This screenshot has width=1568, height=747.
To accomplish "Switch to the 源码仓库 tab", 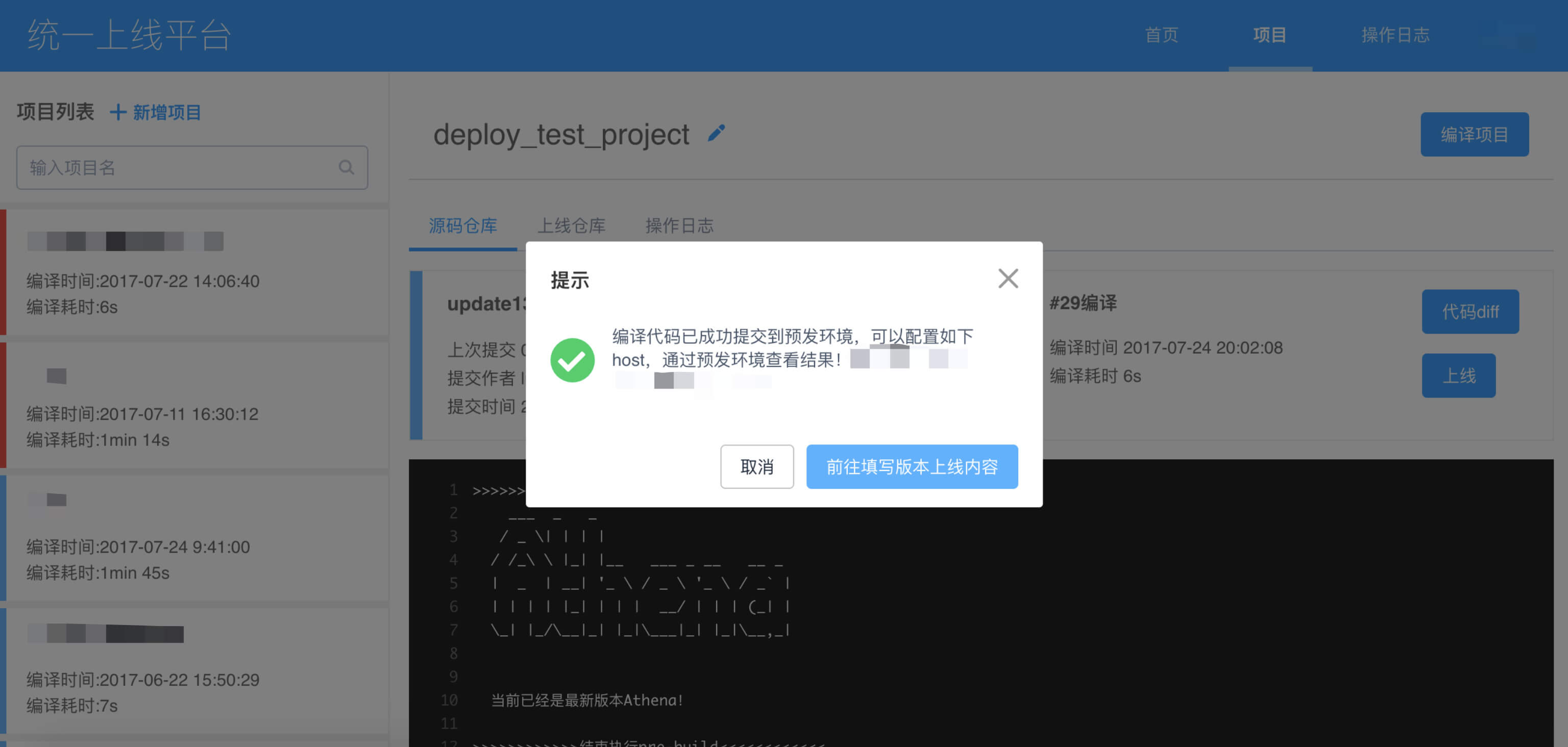I will [x=462, y=226].
